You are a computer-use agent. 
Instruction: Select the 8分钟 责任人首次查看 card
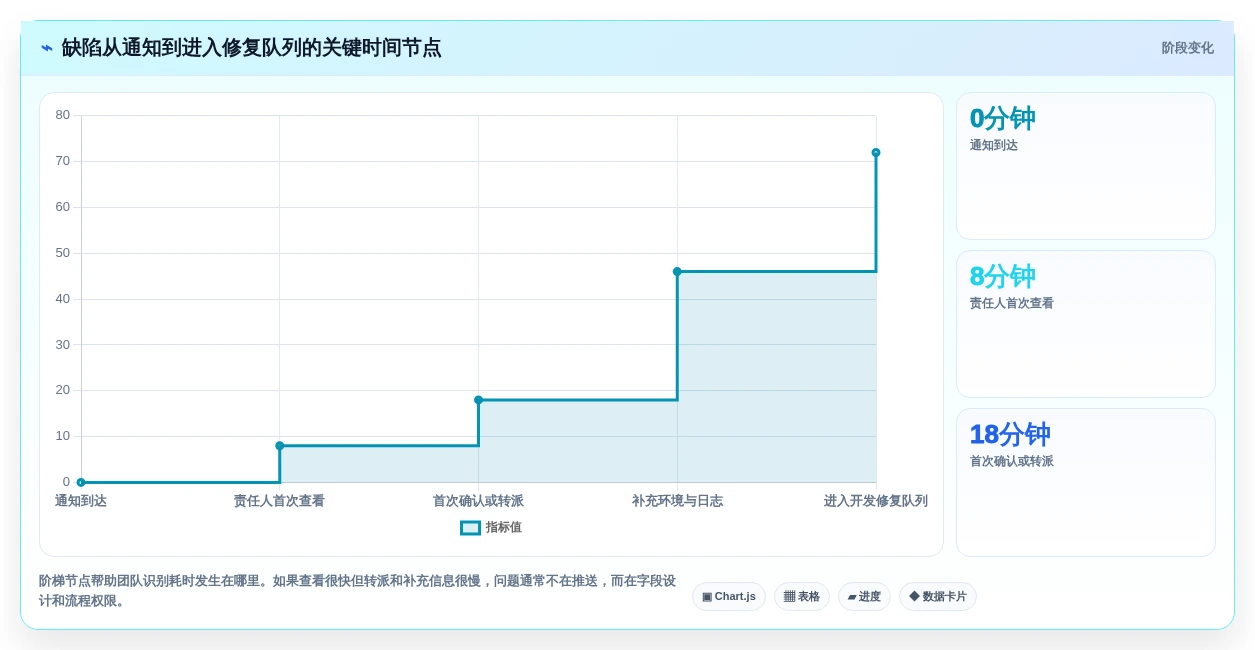click(1086, 324)
